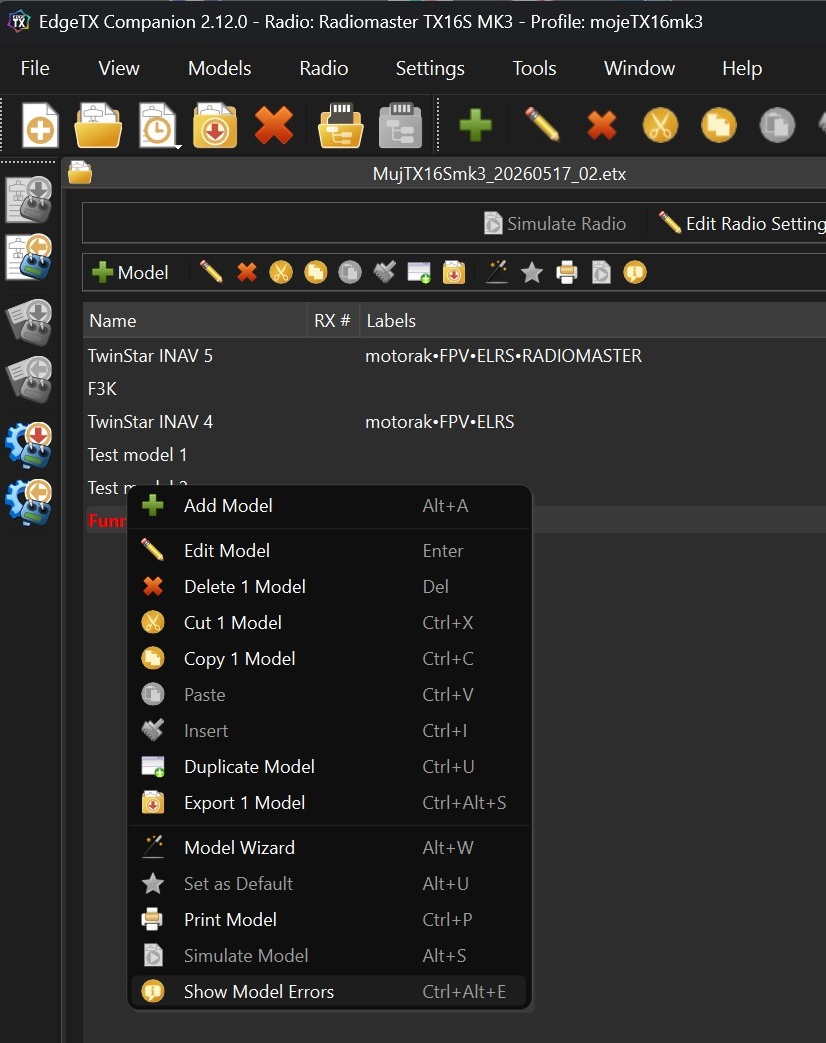This screenshot has width=826, height=1043.
Task: Click the gear icon with red arrow, left sidebar
Action: point(29,444)
